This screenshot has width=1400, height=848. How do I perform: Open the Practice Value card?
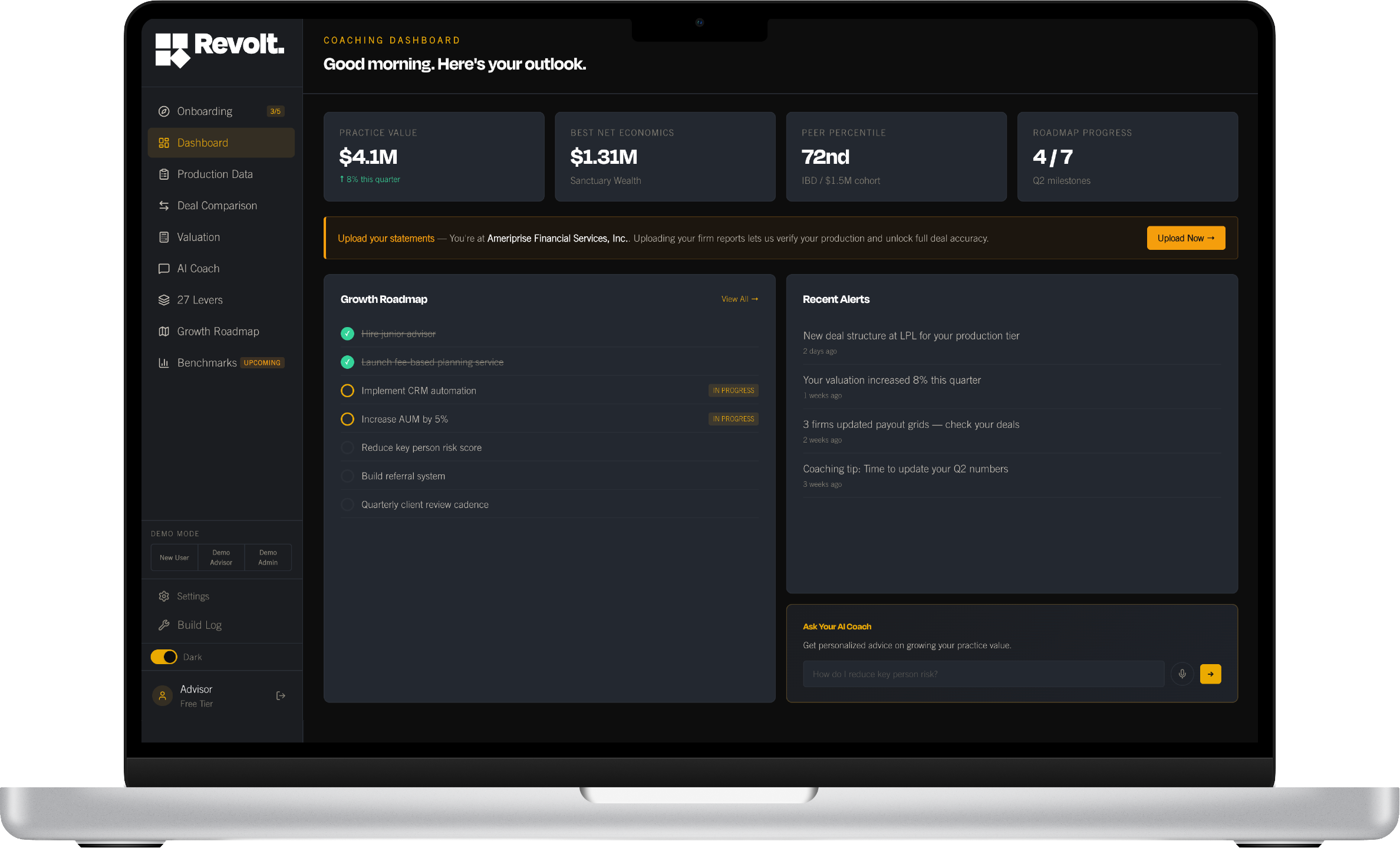434,157
